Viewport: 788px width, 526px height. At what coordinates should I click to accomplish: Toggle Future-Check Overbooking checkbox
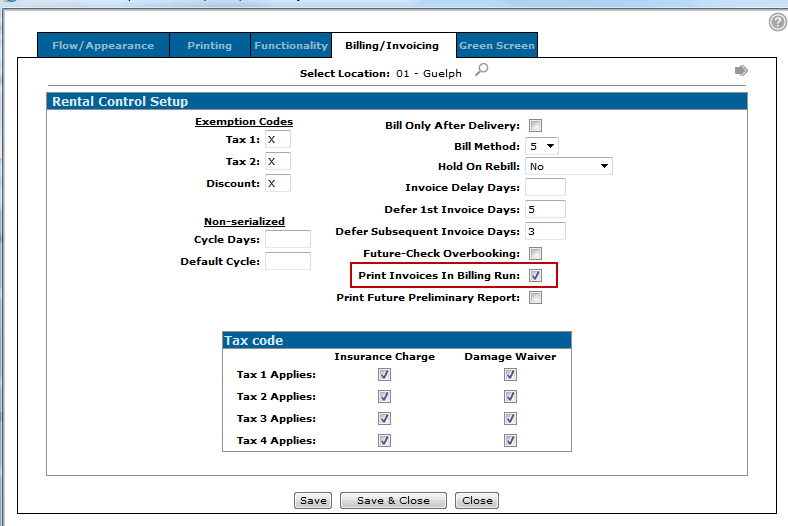(x=535, y=253)
